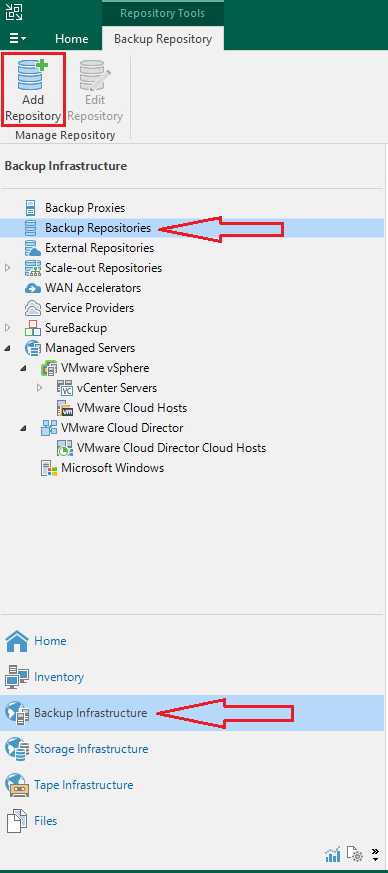Open the navigation pane overflow chevron menu
The height and width of the screenshot is (873, 388).
[x=375, y=854]
